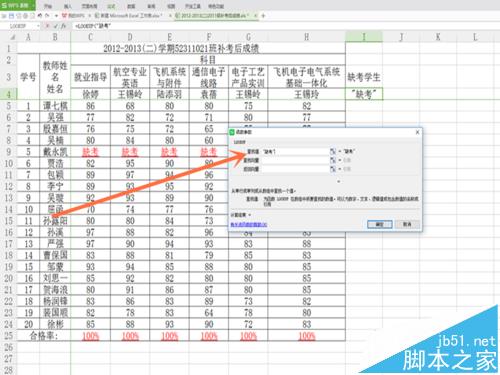
Task: Open the 数据 ribbon tab
Action: point(131,6)
